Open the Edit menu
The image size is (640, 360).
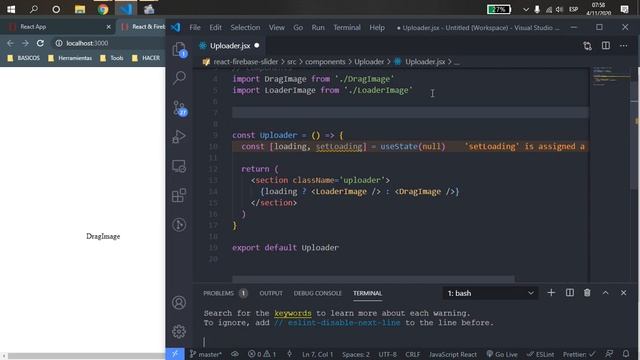coord(216,27)
